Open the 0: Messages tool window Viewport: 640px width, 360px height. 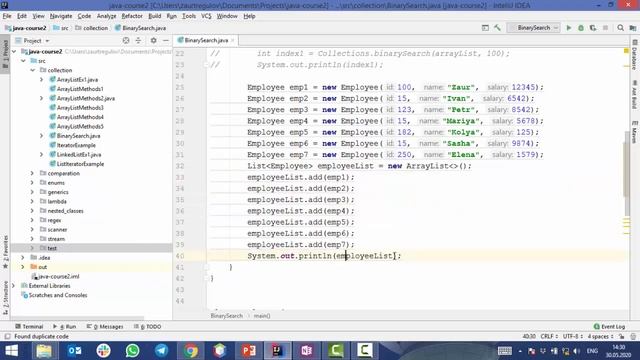pos(105,327)
